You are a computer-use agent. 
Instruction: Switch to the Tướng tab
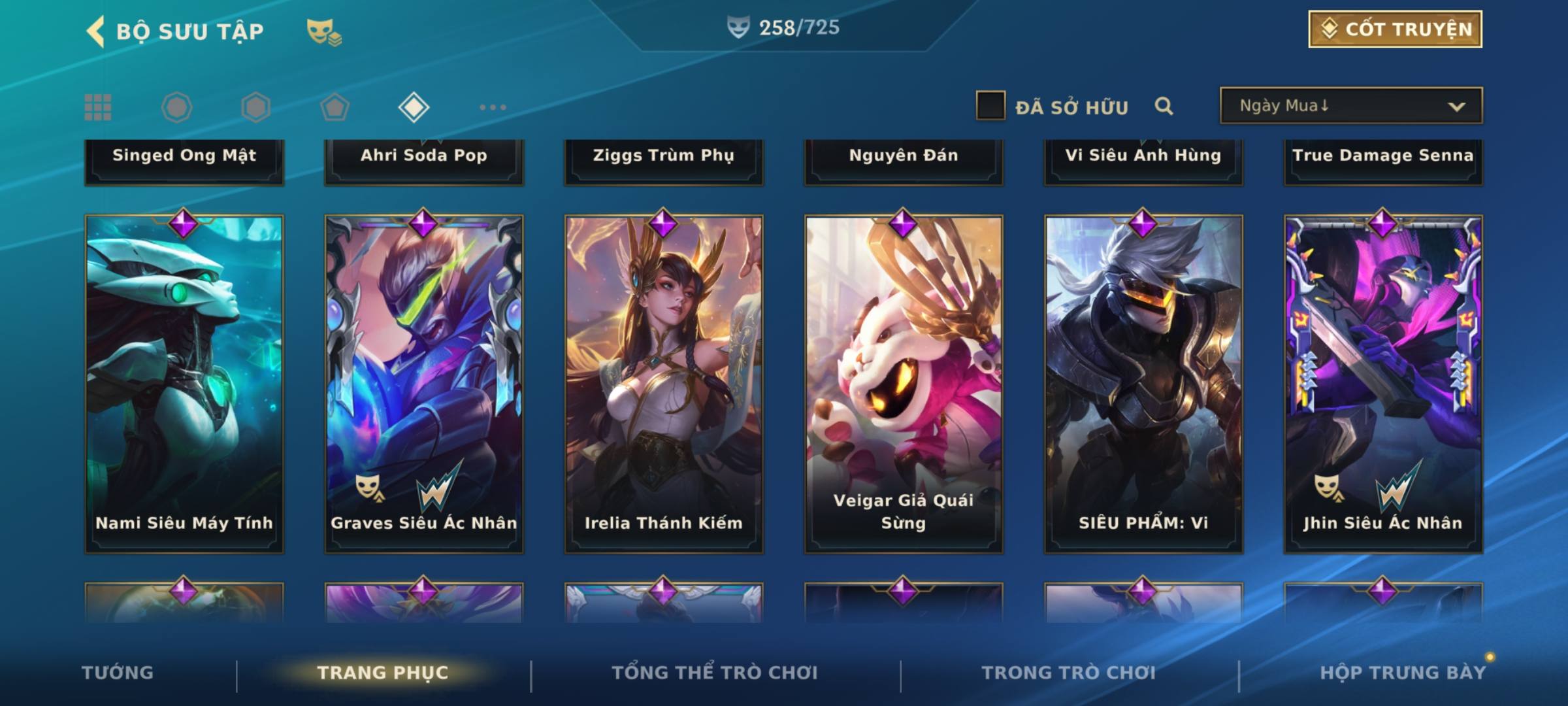point(118,673)
